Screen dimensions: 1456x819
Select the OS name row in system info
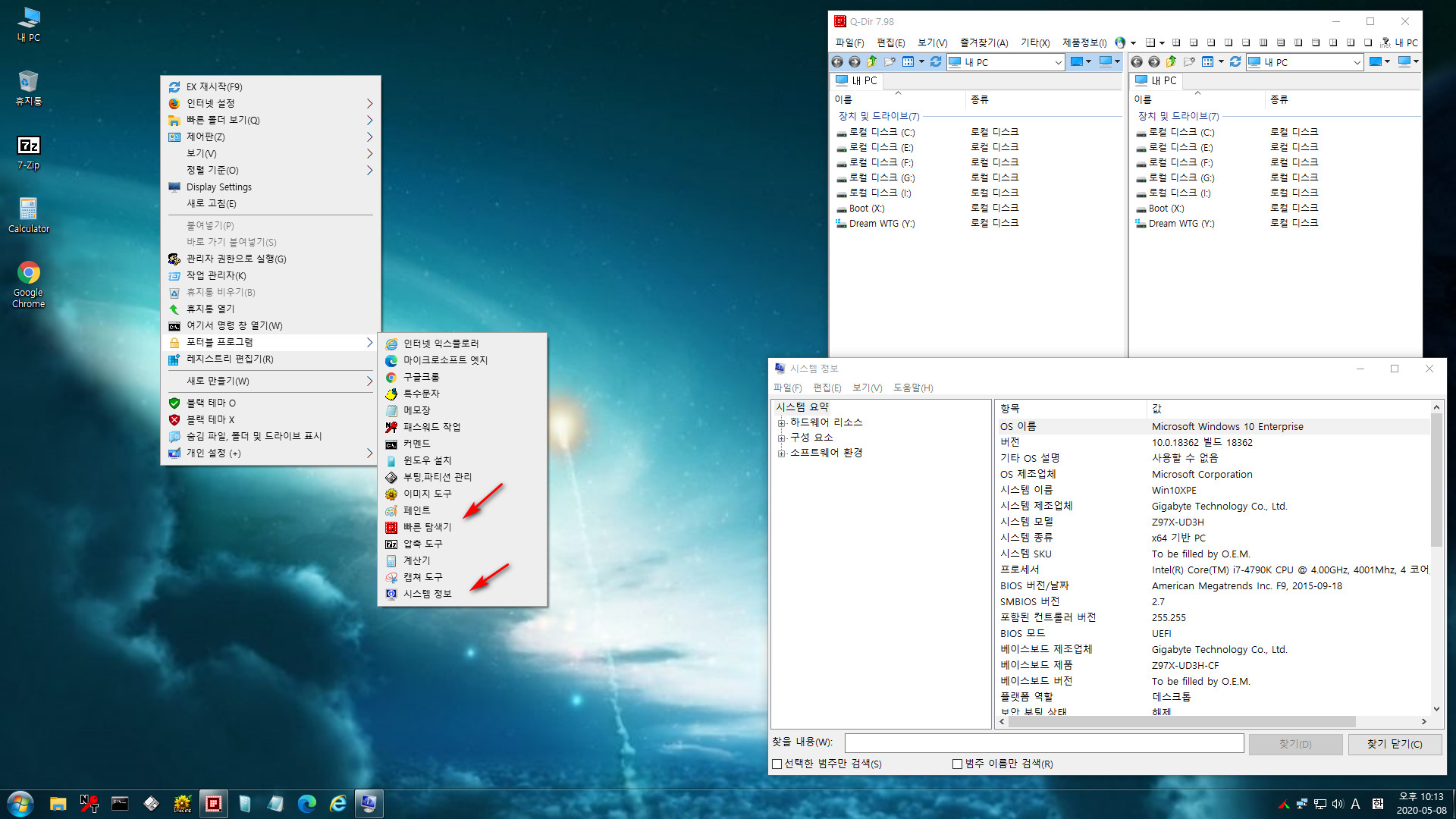click(x=1213, y=426)
